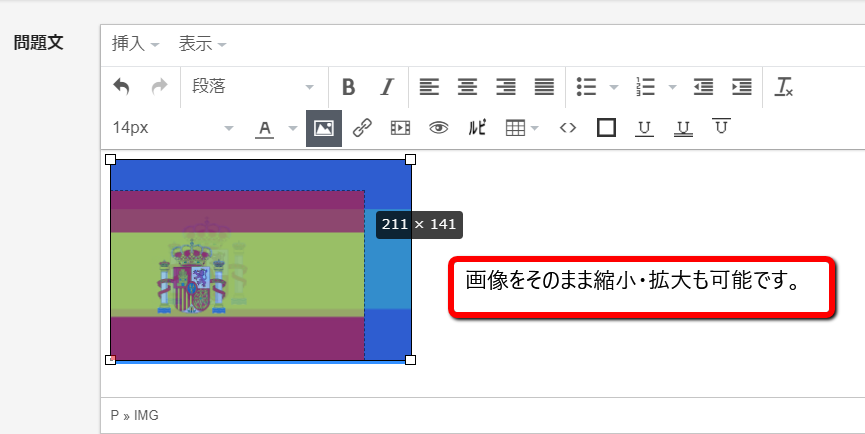865x434 pixels.
Task: Toggle preview with the eye icon
Action: (x=438, y=128)
